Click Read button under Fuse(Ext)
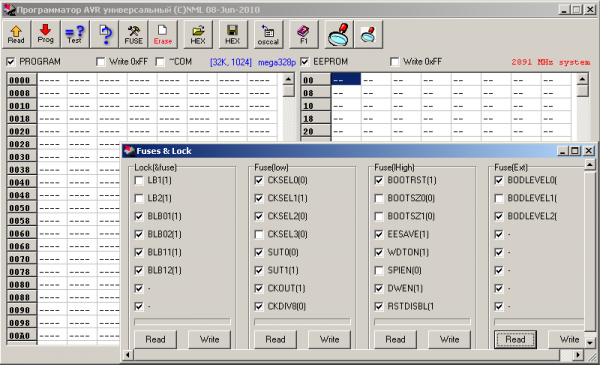This screenshot has width=600, height=365. click(515, 339)
